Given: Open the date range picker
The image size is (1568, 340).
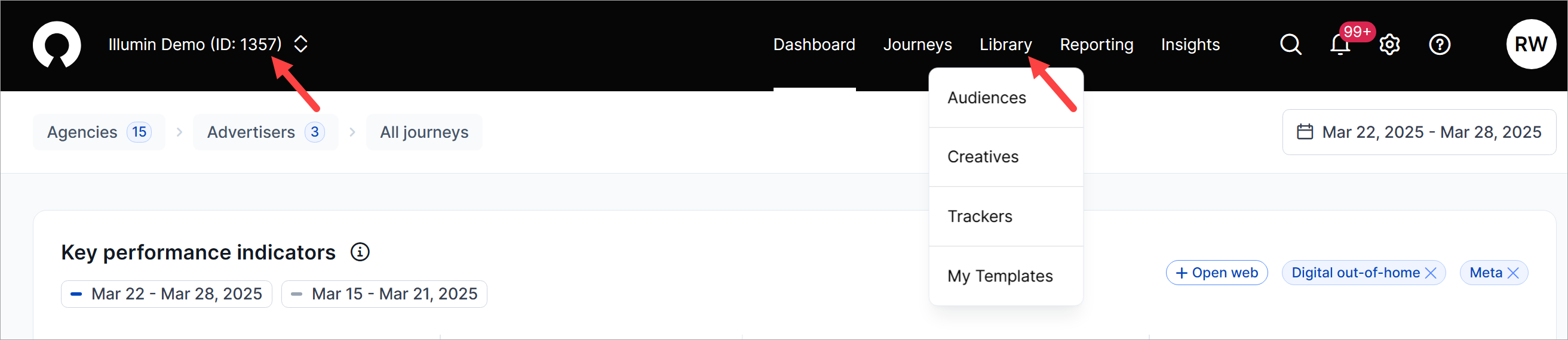Looking at the screenshot, I should [x=1419, y=132].
